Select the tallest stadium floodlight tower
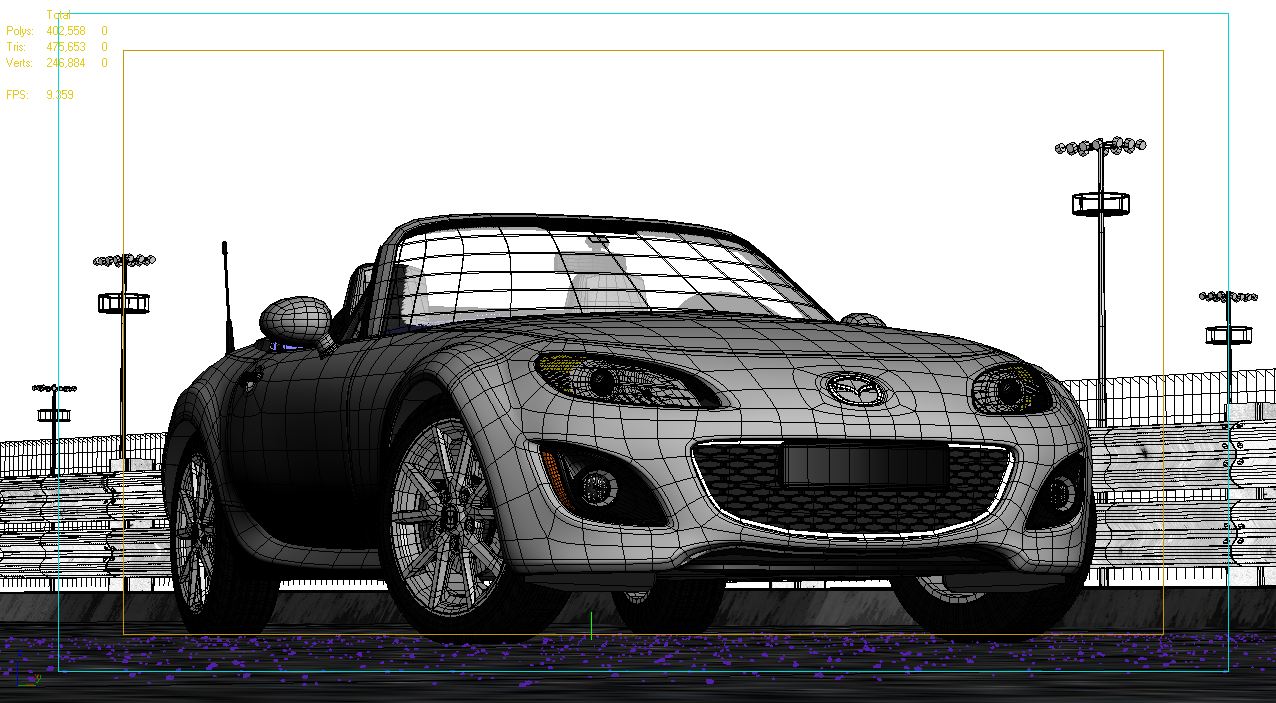Viewport: 1276px width, 703px height. [x=1100, y=283]
